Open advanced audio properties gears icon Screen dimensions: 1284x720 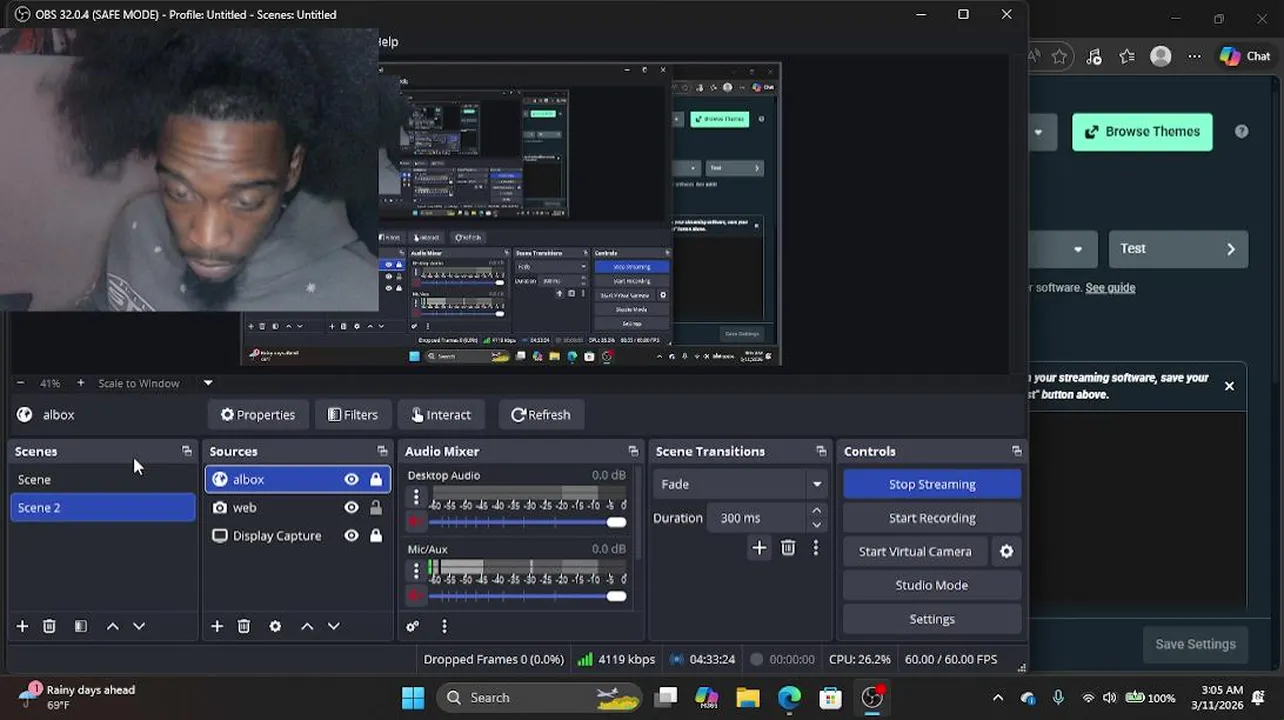click(412, 626)
